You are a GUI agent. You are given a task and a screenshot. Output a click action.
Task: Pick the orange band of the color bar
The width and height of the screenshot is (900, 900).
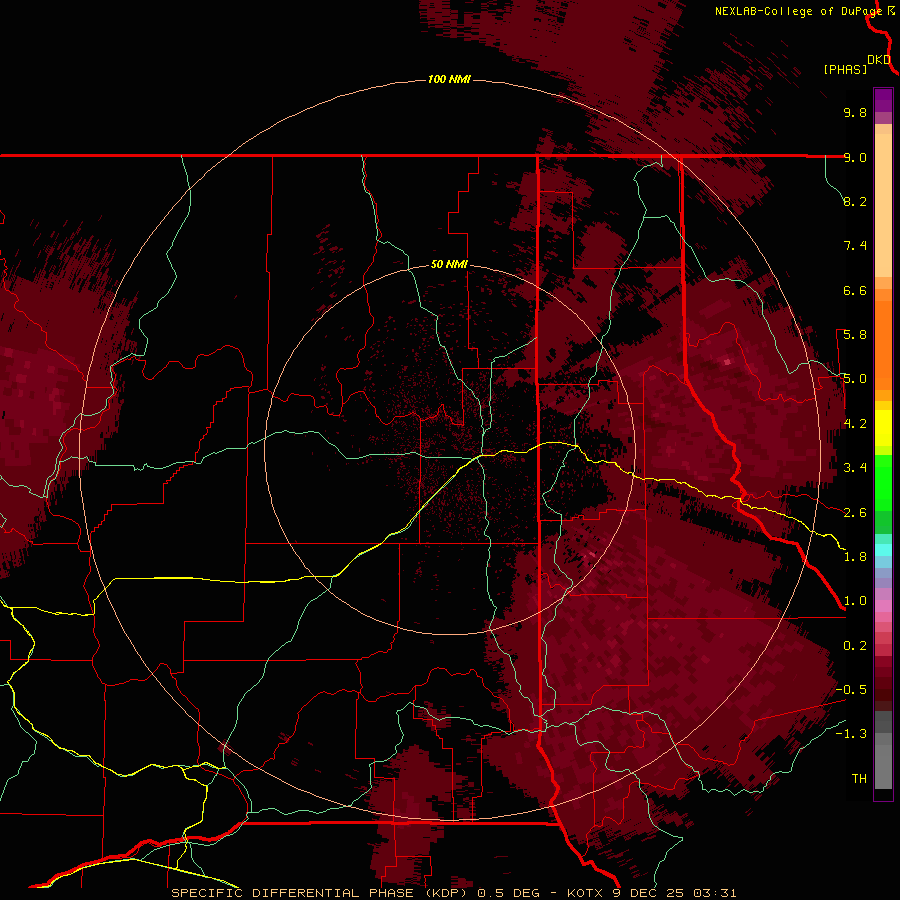(x=883, y=344)
